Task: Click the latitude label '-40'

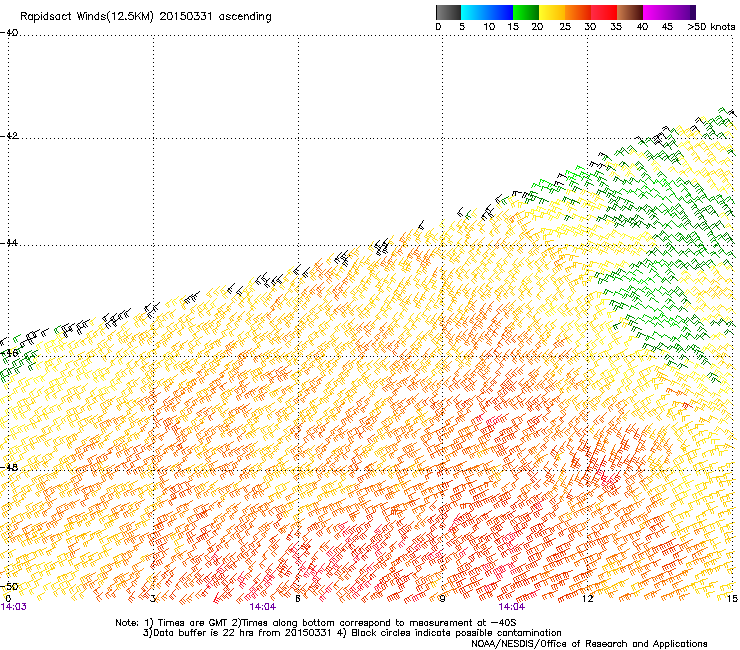Action: pos(9,33)
